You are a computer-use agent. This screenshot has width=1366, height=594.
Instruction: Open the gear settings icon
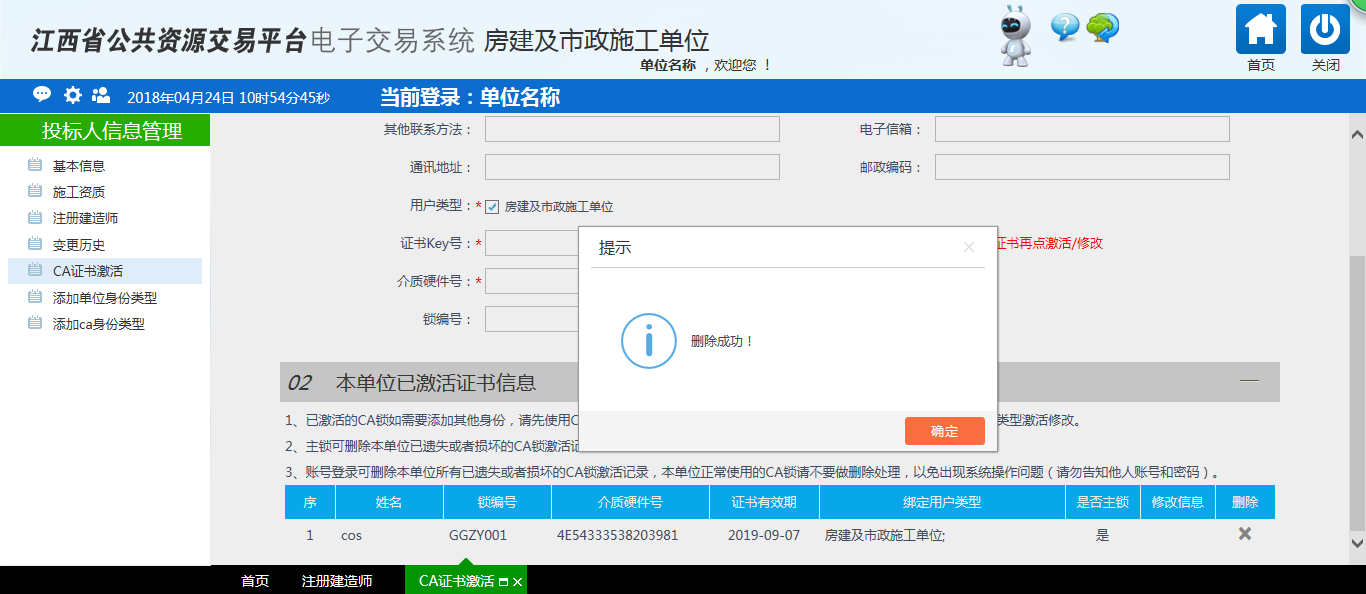tap(73, 95)
